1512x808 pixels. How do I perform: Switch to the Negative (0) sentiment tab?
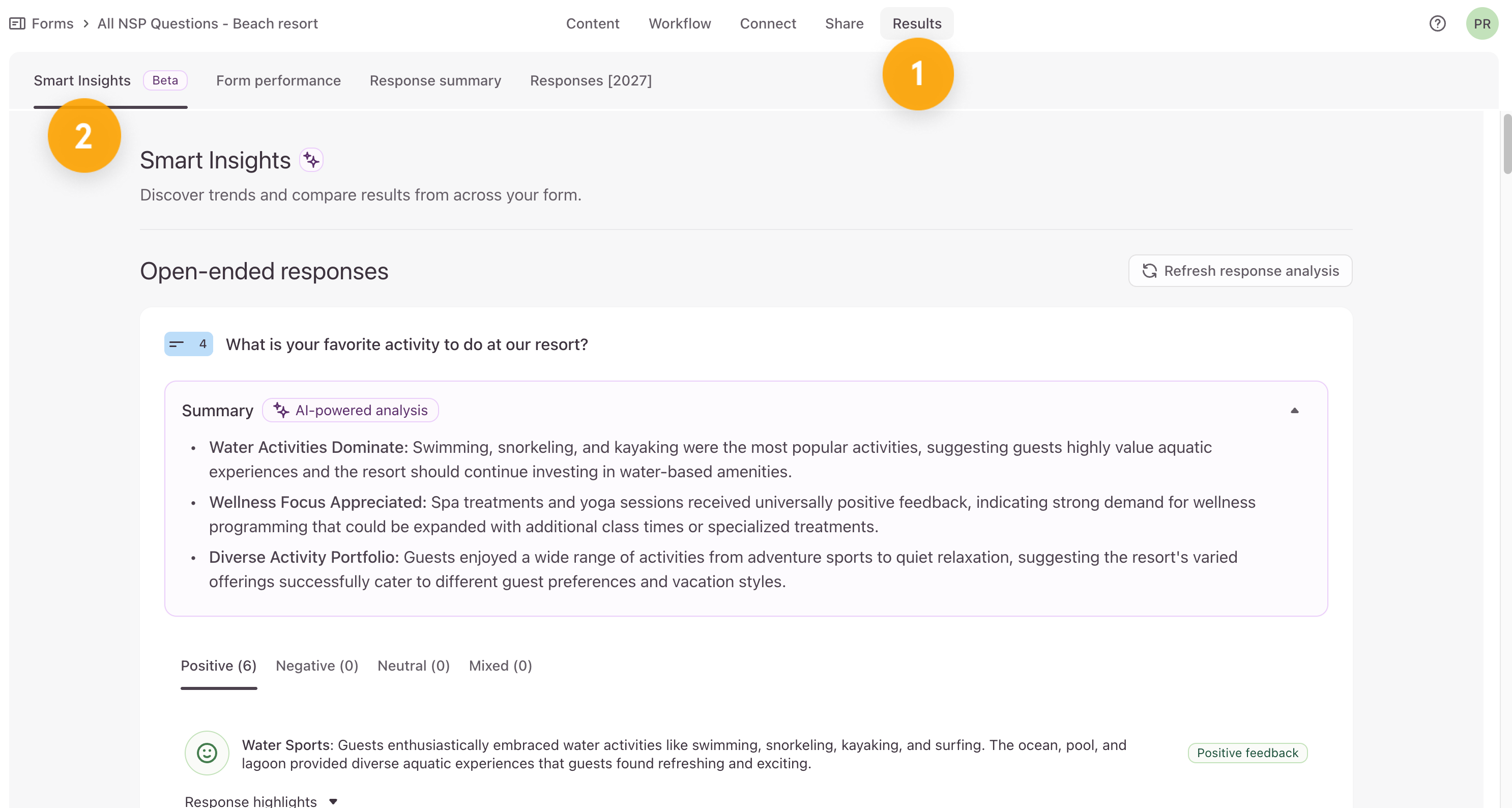pos(317,666)
